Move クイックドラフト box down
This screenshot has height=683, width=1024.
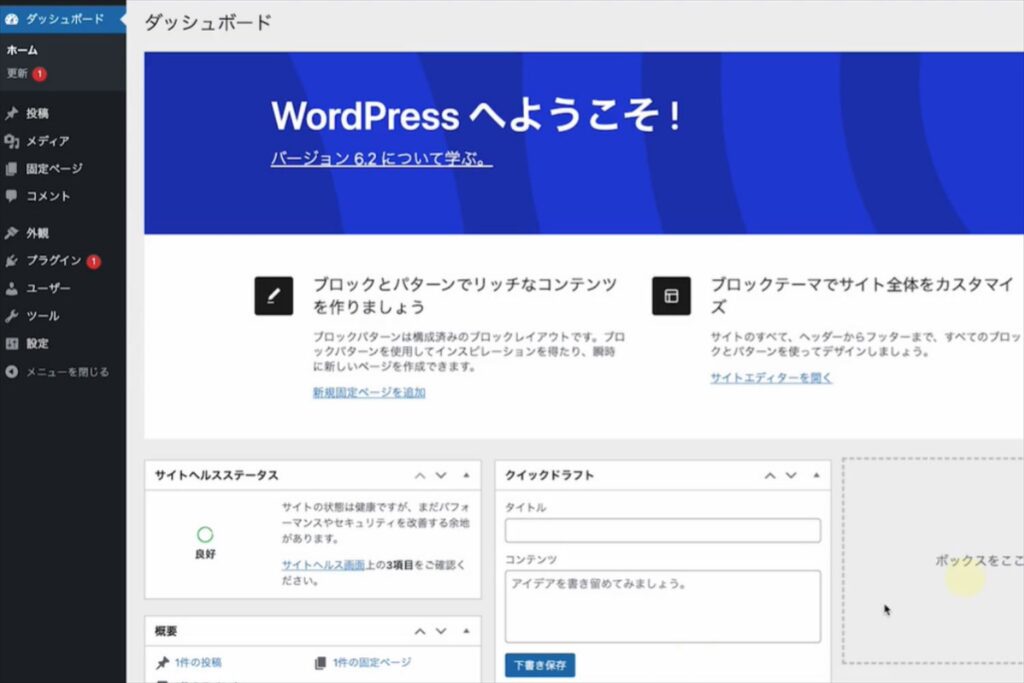(792, 476)
